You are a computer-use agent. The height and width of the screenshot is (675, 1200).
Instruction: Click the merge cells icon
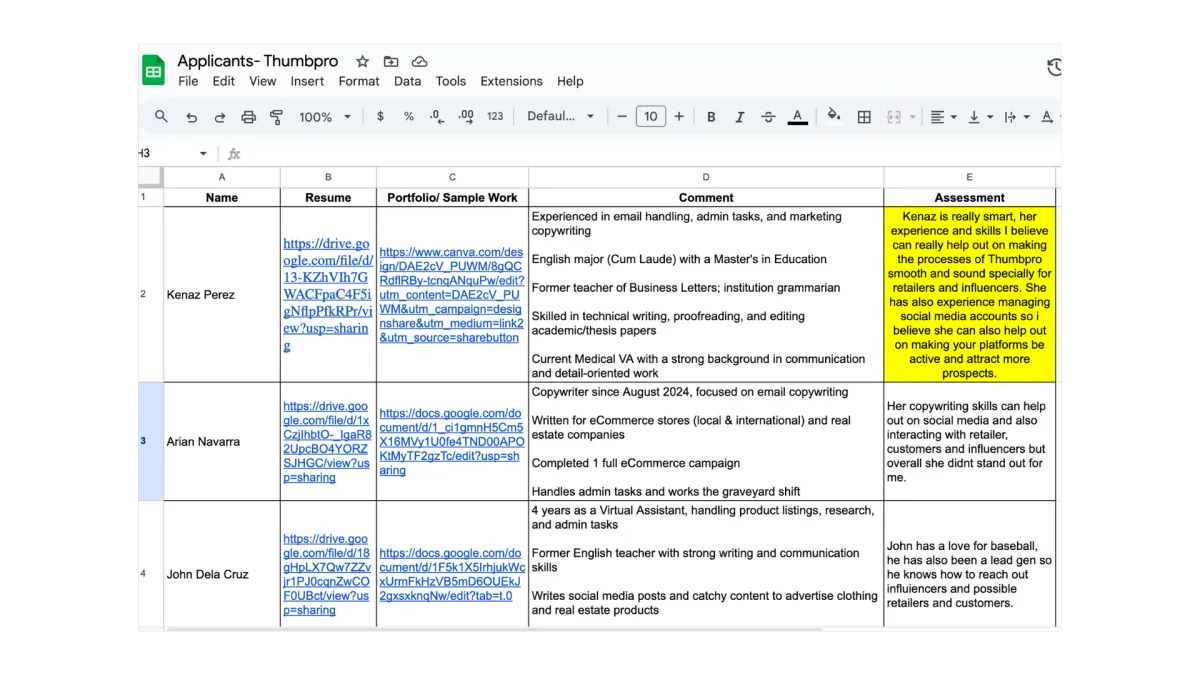(894, 117)
